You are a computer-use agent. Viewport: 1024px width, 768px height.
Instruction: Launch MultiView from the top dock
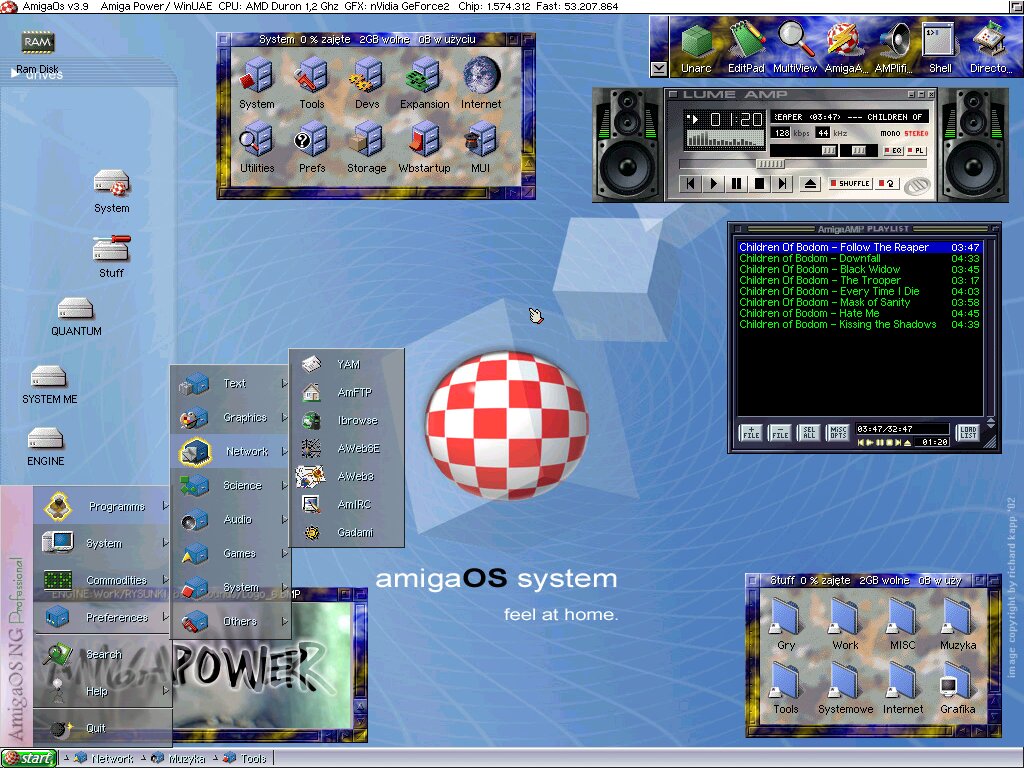pyautogui.click(x=795, y=47)
